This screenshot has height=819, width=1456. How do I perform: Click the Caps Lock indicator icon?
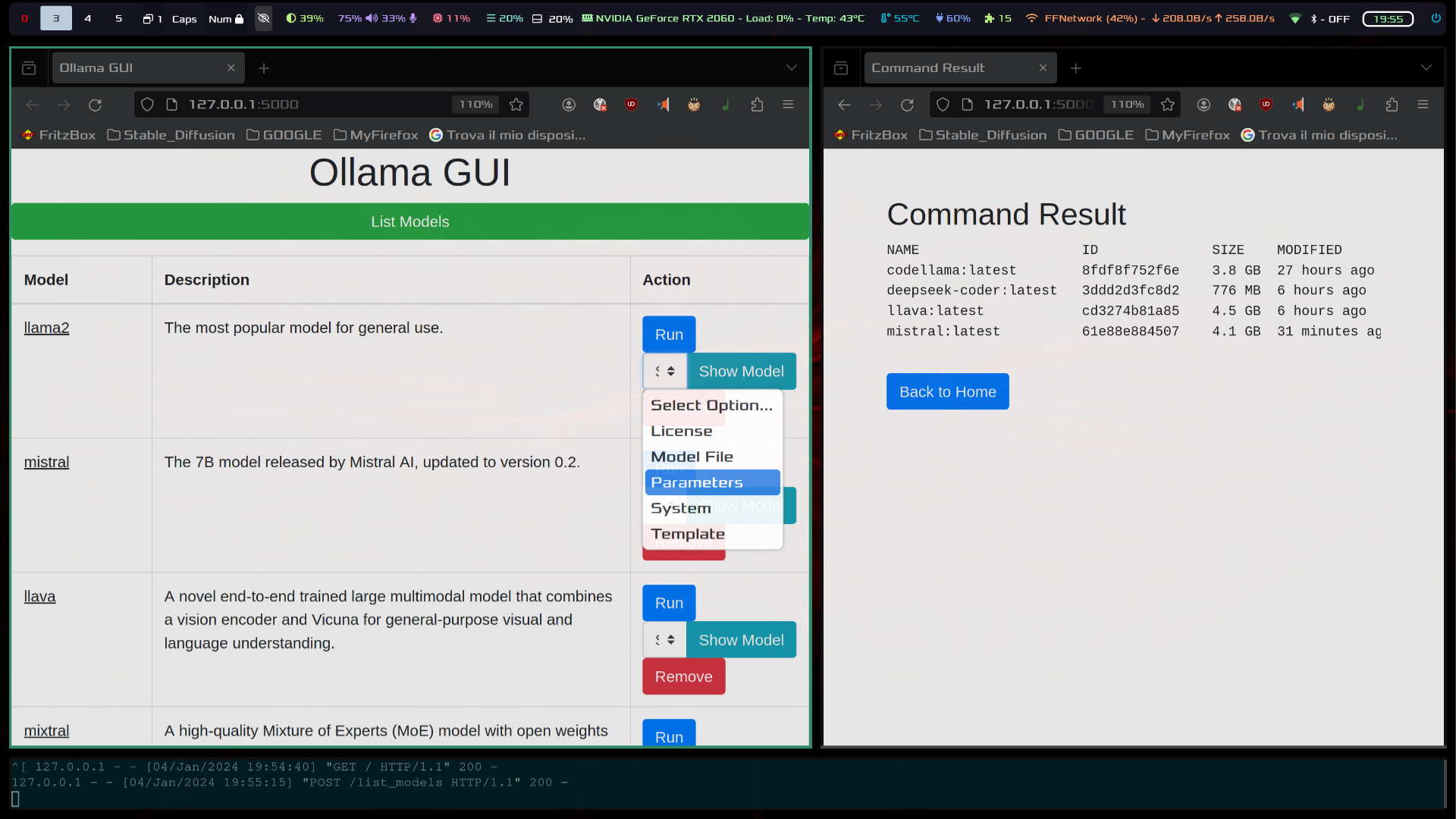point(185,18)
